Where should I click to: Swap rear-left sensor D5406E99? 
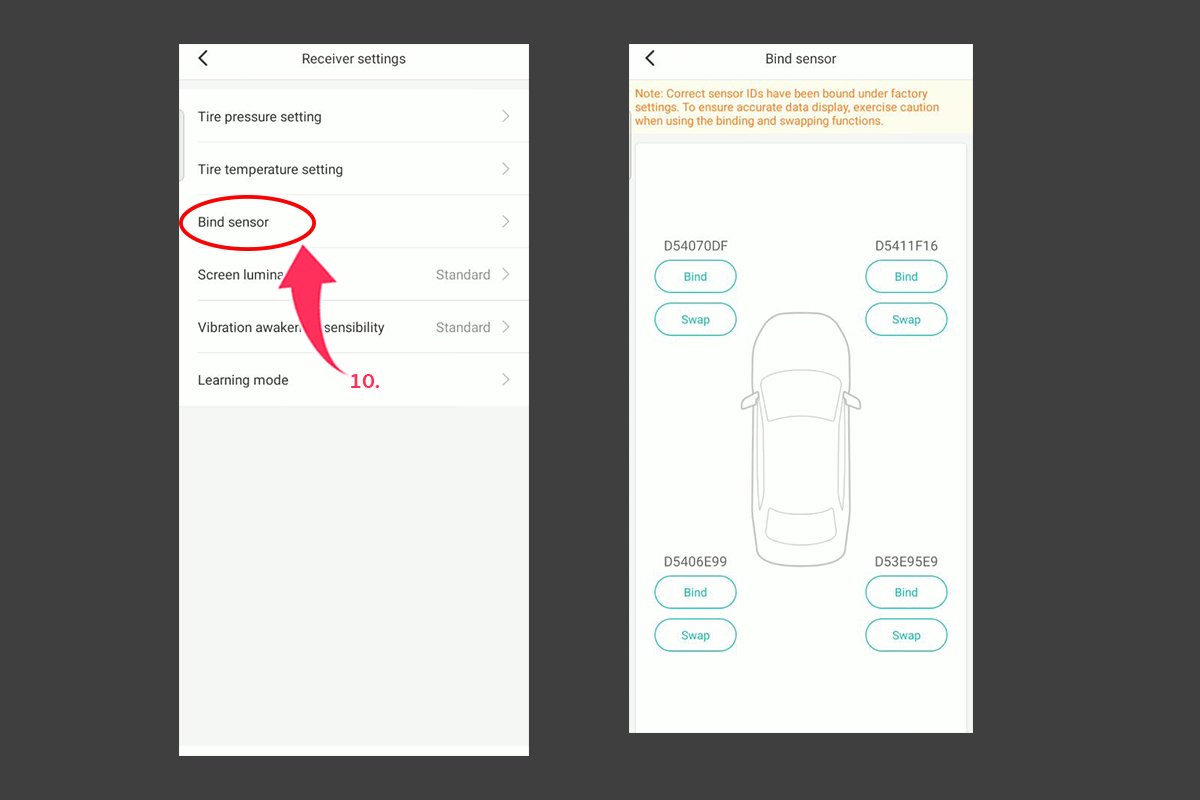click(695, 636)
